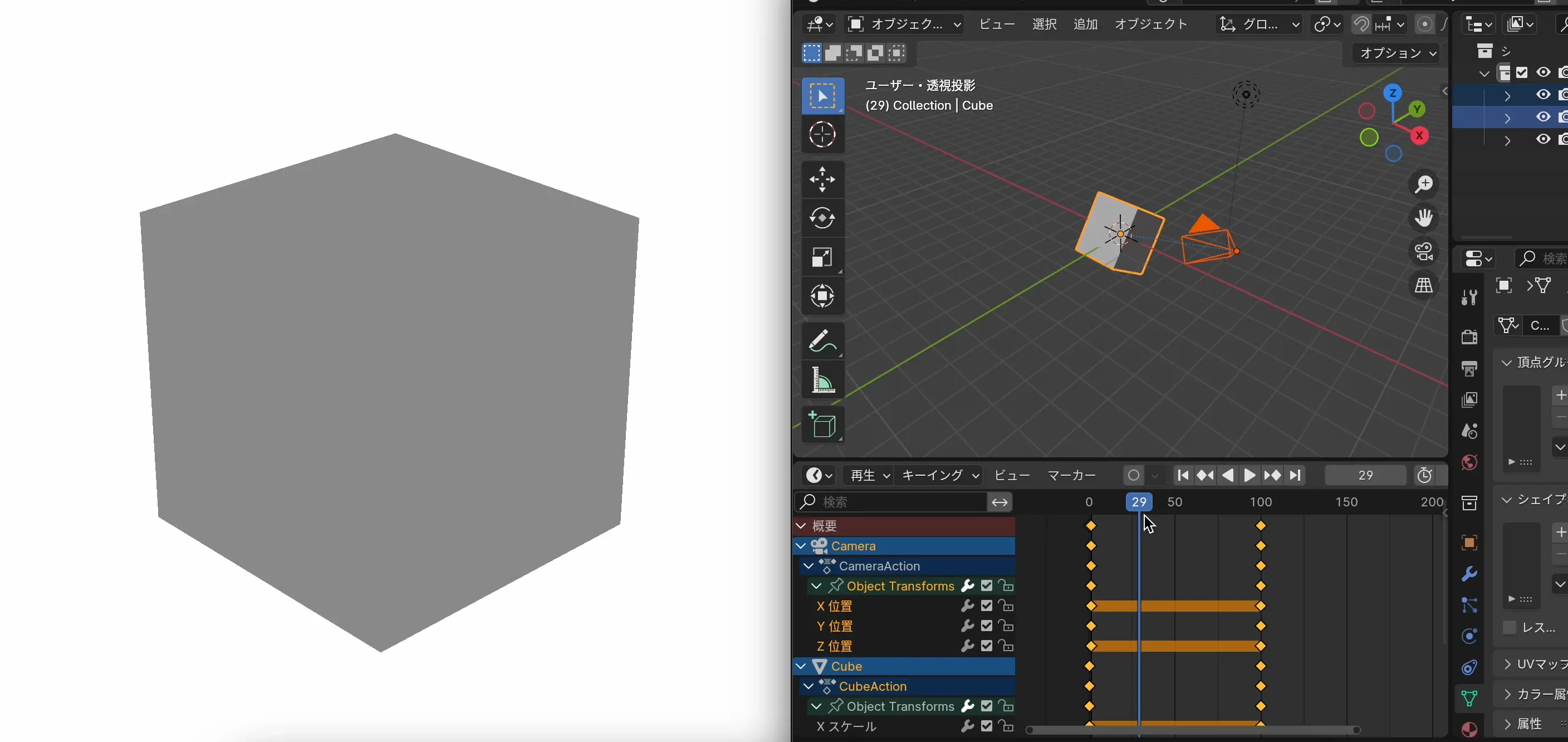Pick the Rotate tool in toolbar
Image resolution: width=1568 pixels, height=742 pixels.
823,218
